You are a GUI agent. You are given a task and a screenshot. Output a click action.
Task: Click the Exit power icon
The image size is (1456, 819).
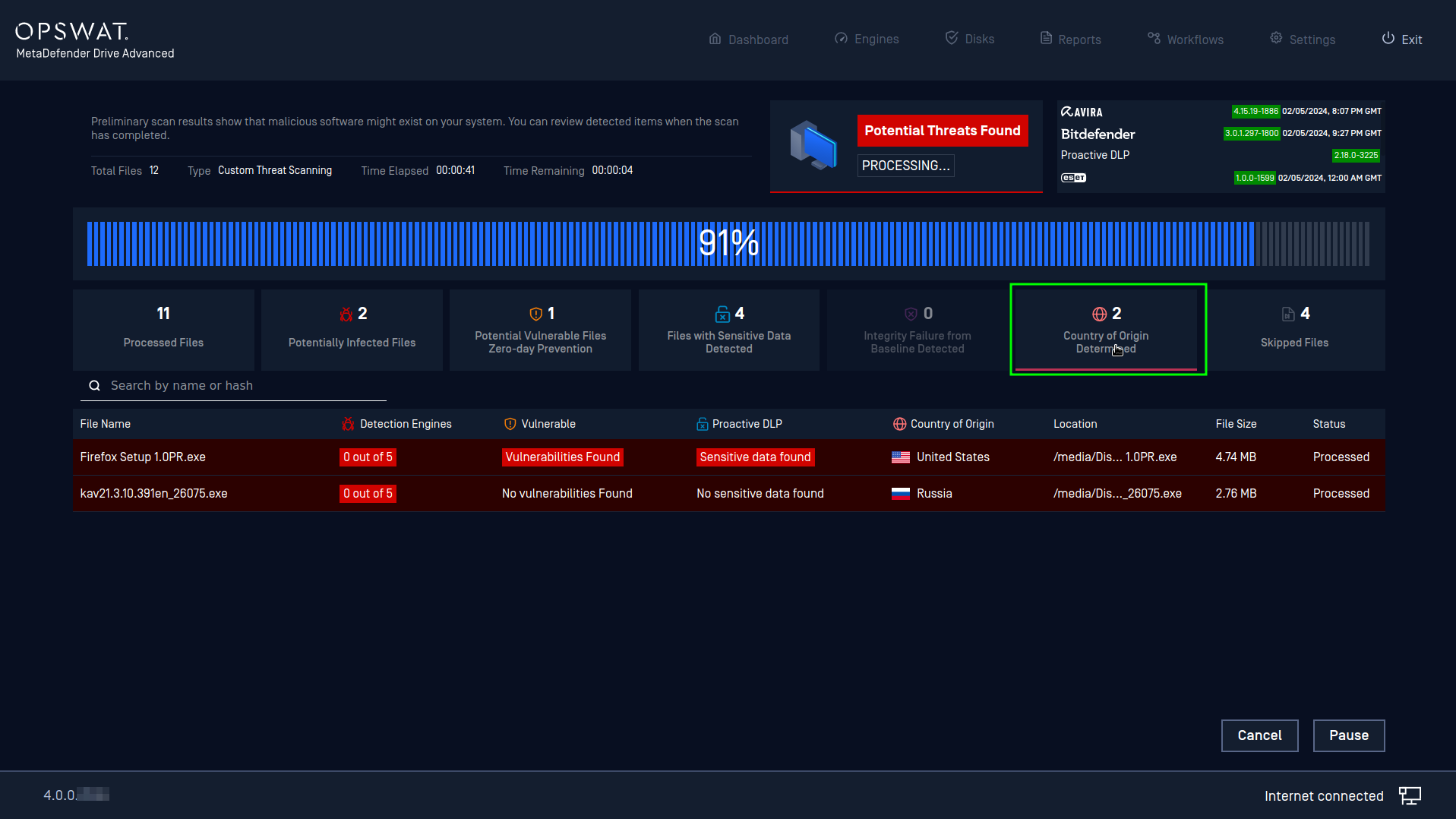coord(1388,38)
